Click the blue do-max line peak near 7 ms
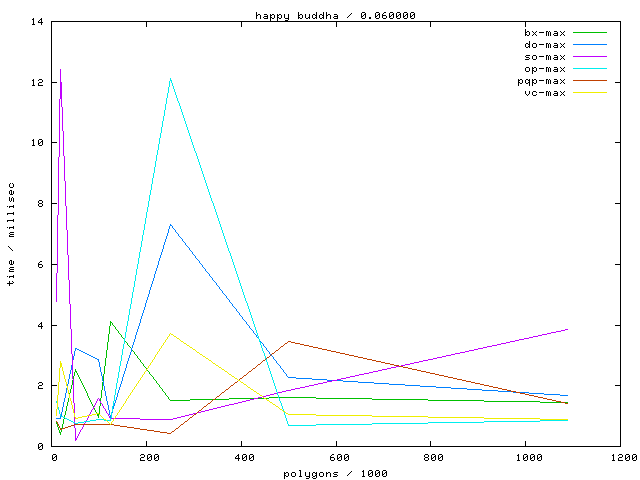Viewport: 640px width, 480px height. pos(171,224)
